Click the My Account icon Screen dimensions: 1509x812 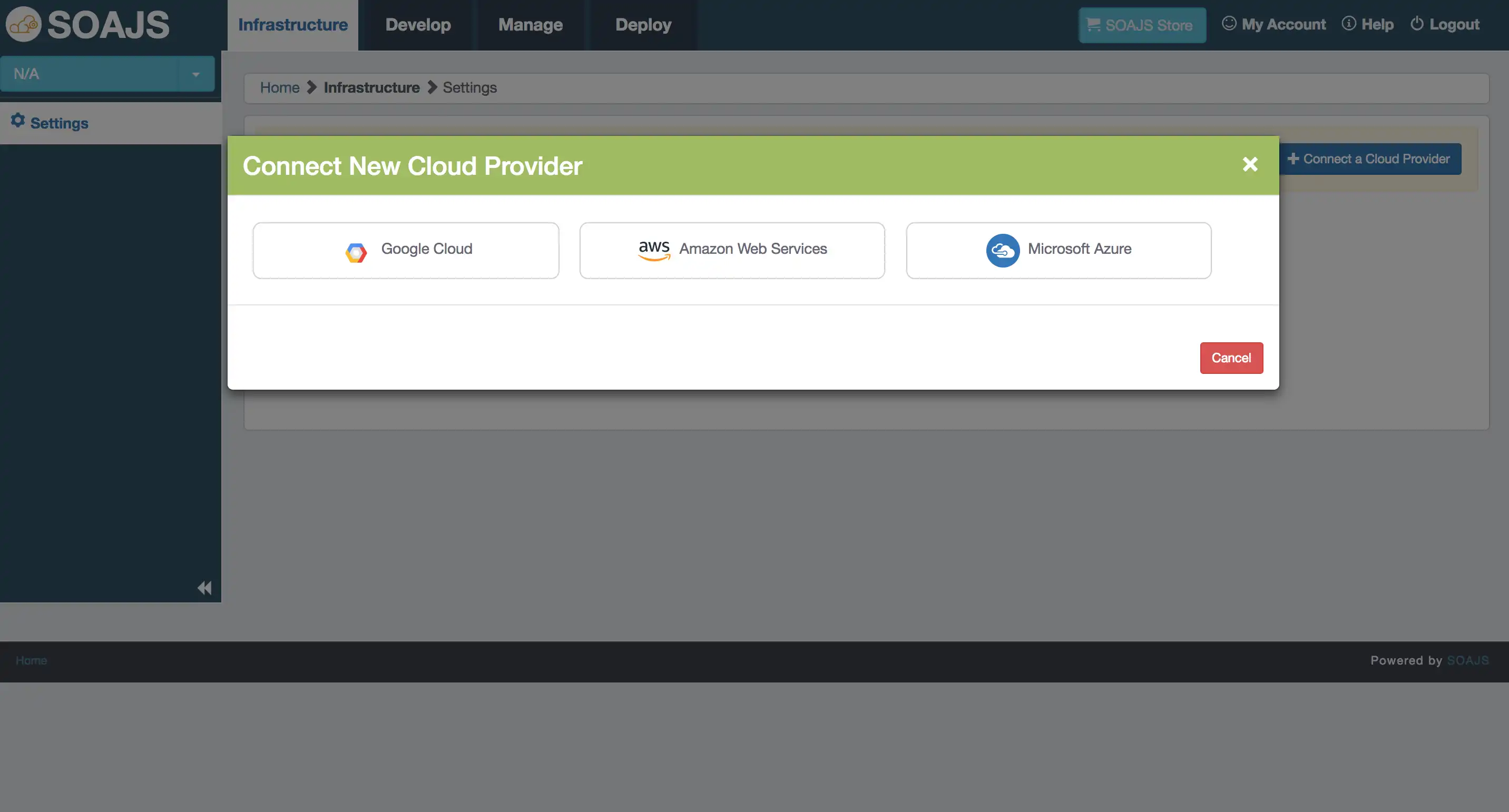[1228, 24]
